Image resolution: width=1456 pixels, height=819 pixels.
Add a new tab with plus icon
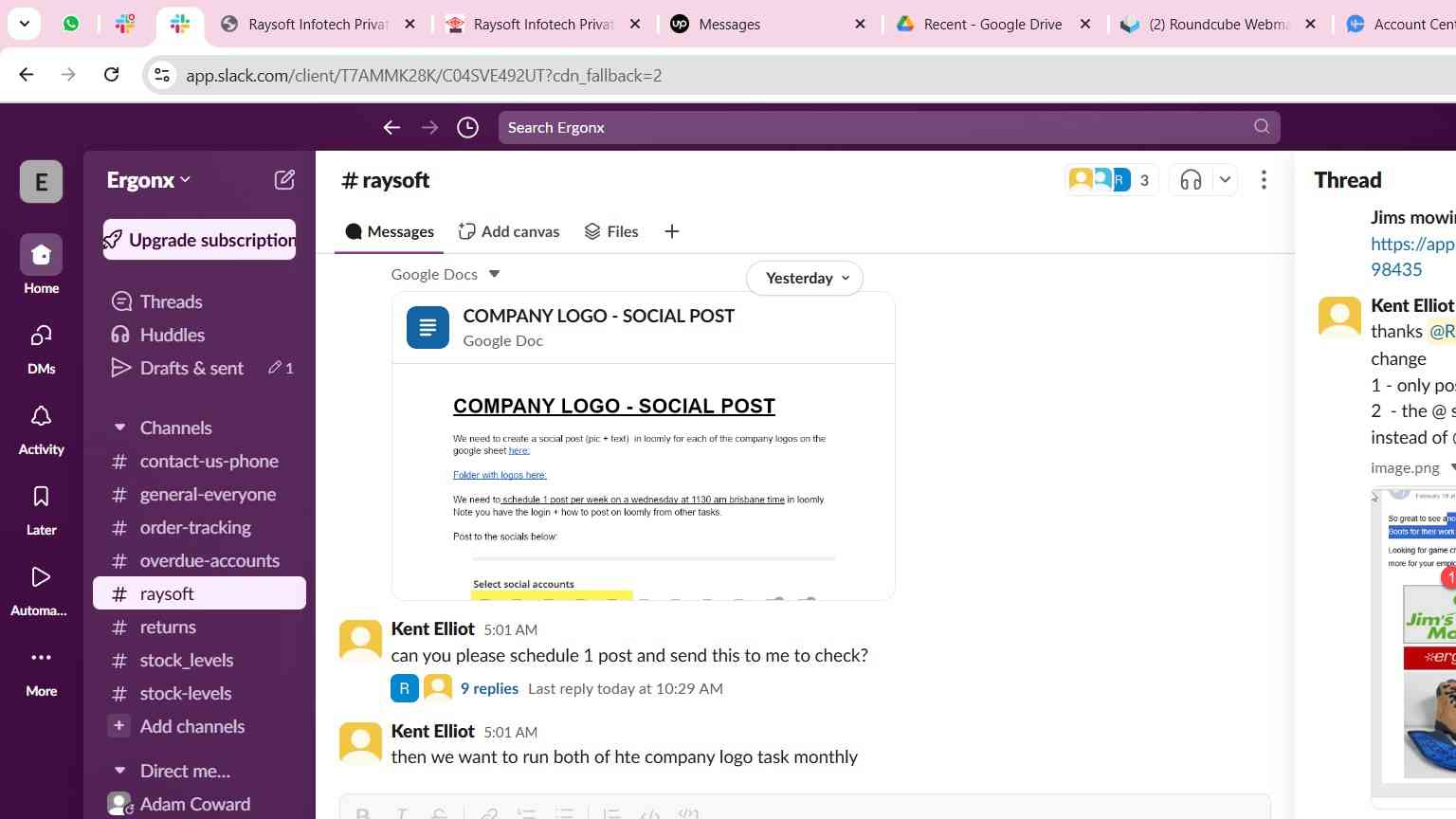pyautogui.click(x=671, y=231)
